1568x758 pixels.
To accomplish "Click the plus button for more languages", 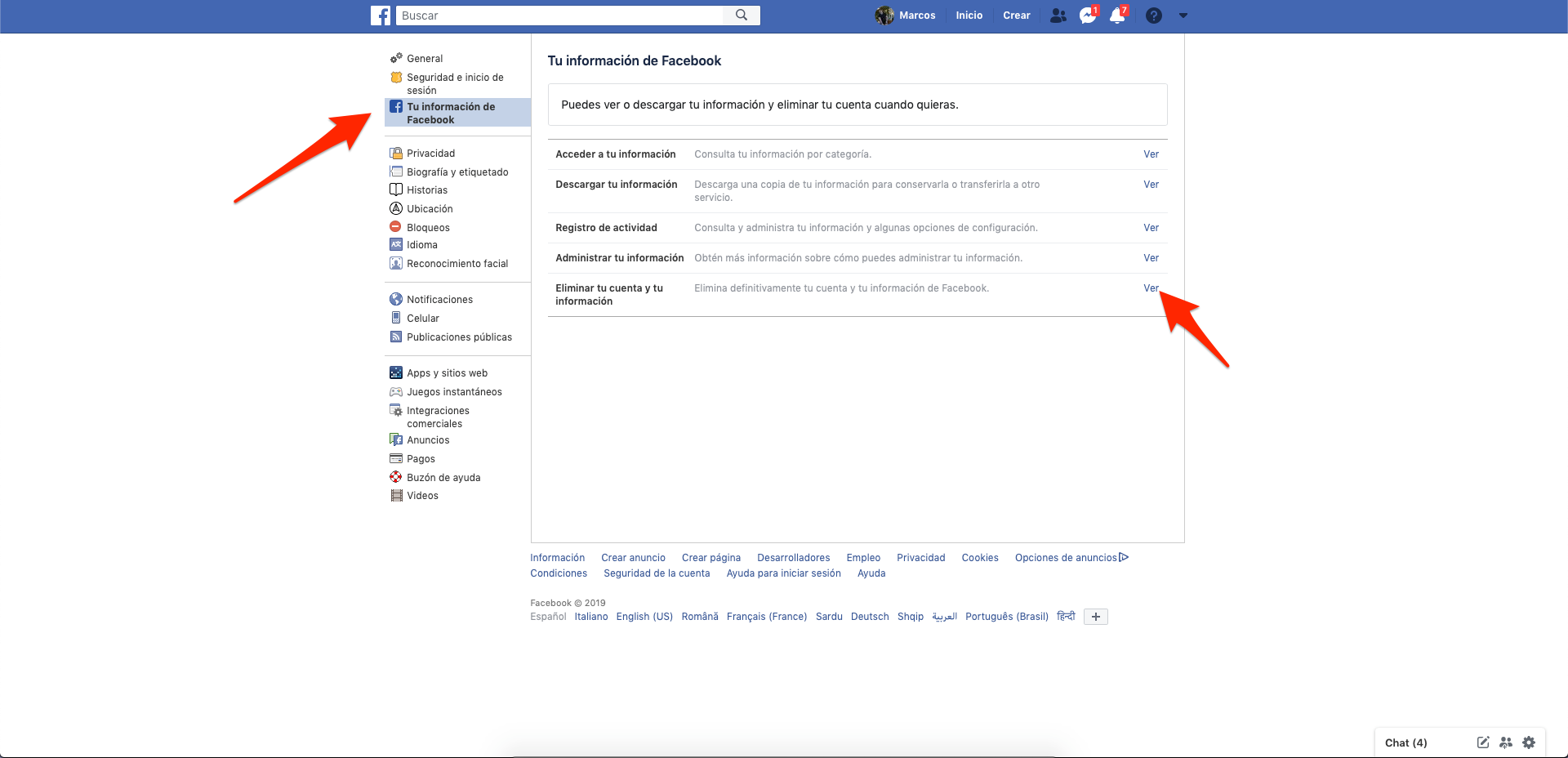I will 1095,617.
